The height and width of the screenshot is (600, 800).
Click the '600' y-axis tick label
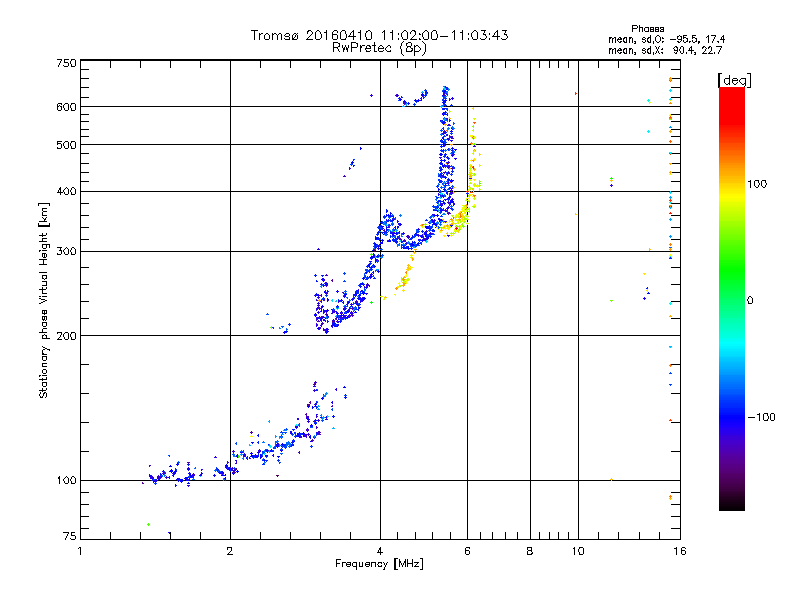tap(66, 107)
